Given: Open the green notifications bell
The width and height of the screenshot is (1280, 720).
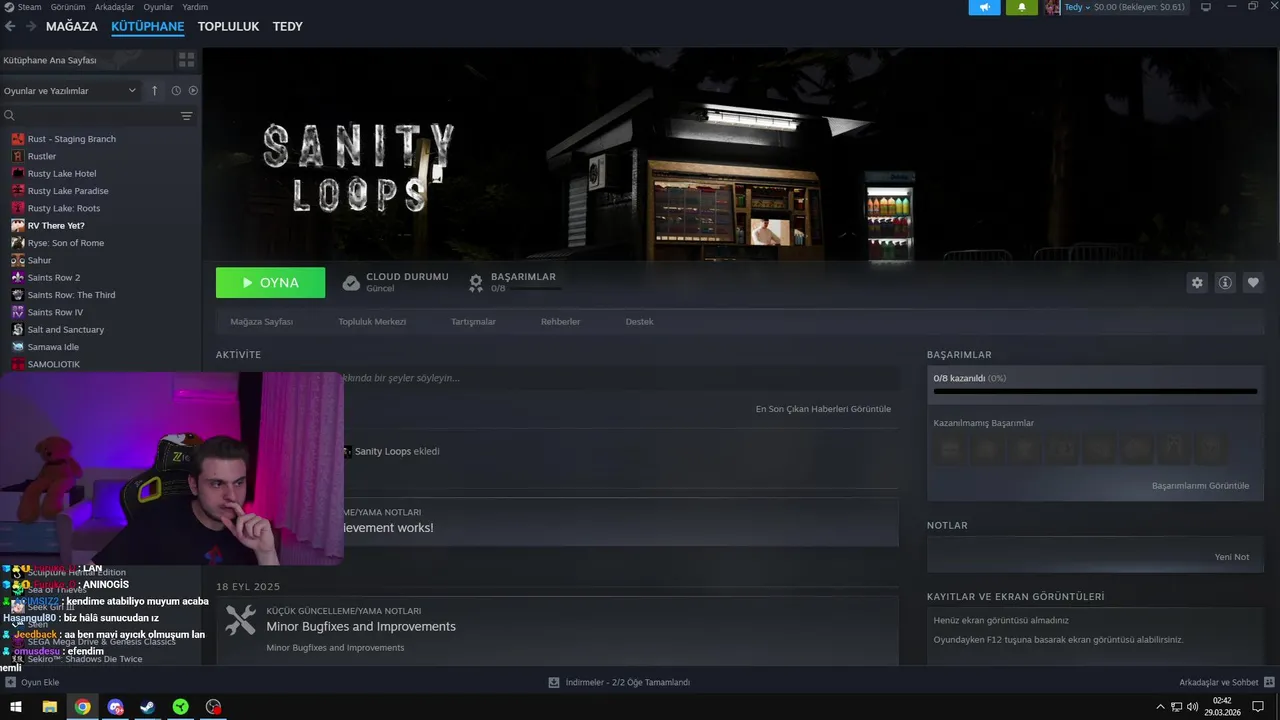Looking at the screenshot, I should click(x=1021, y=7).
